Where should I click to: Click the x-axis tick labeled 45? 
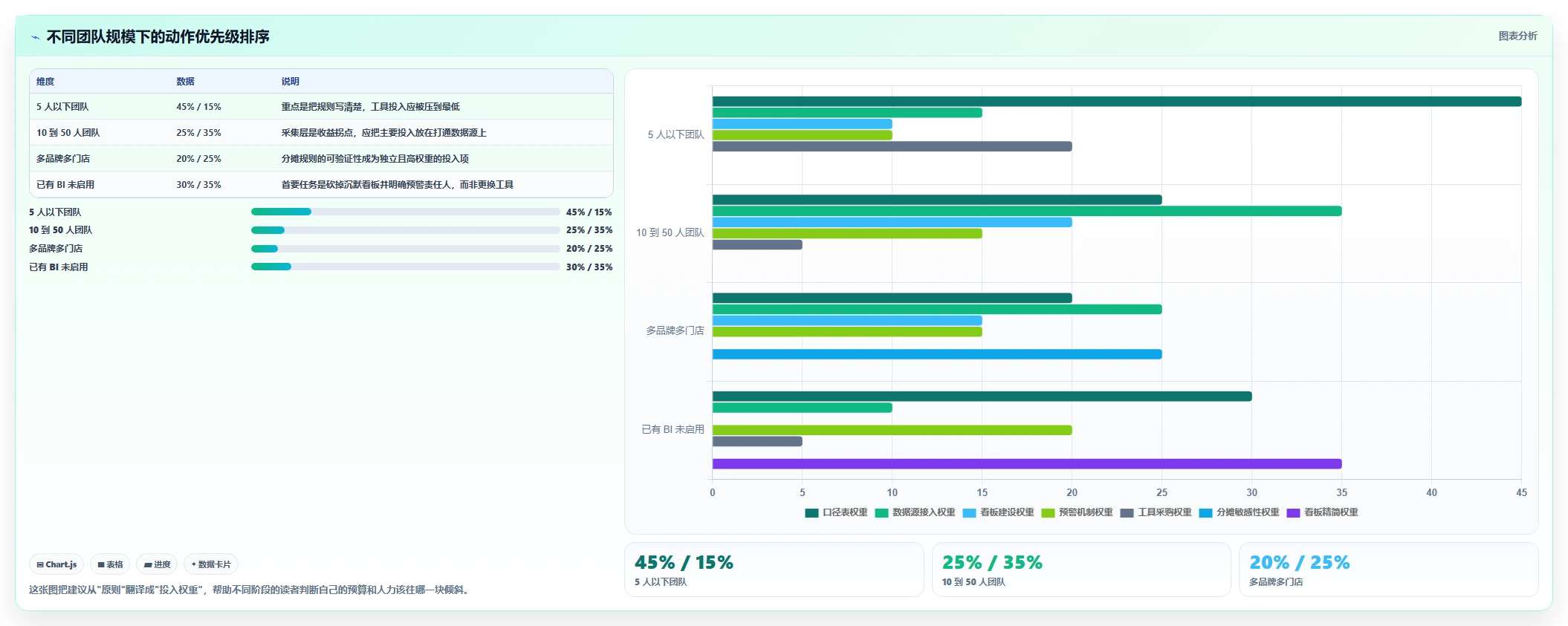[1521, 492]
